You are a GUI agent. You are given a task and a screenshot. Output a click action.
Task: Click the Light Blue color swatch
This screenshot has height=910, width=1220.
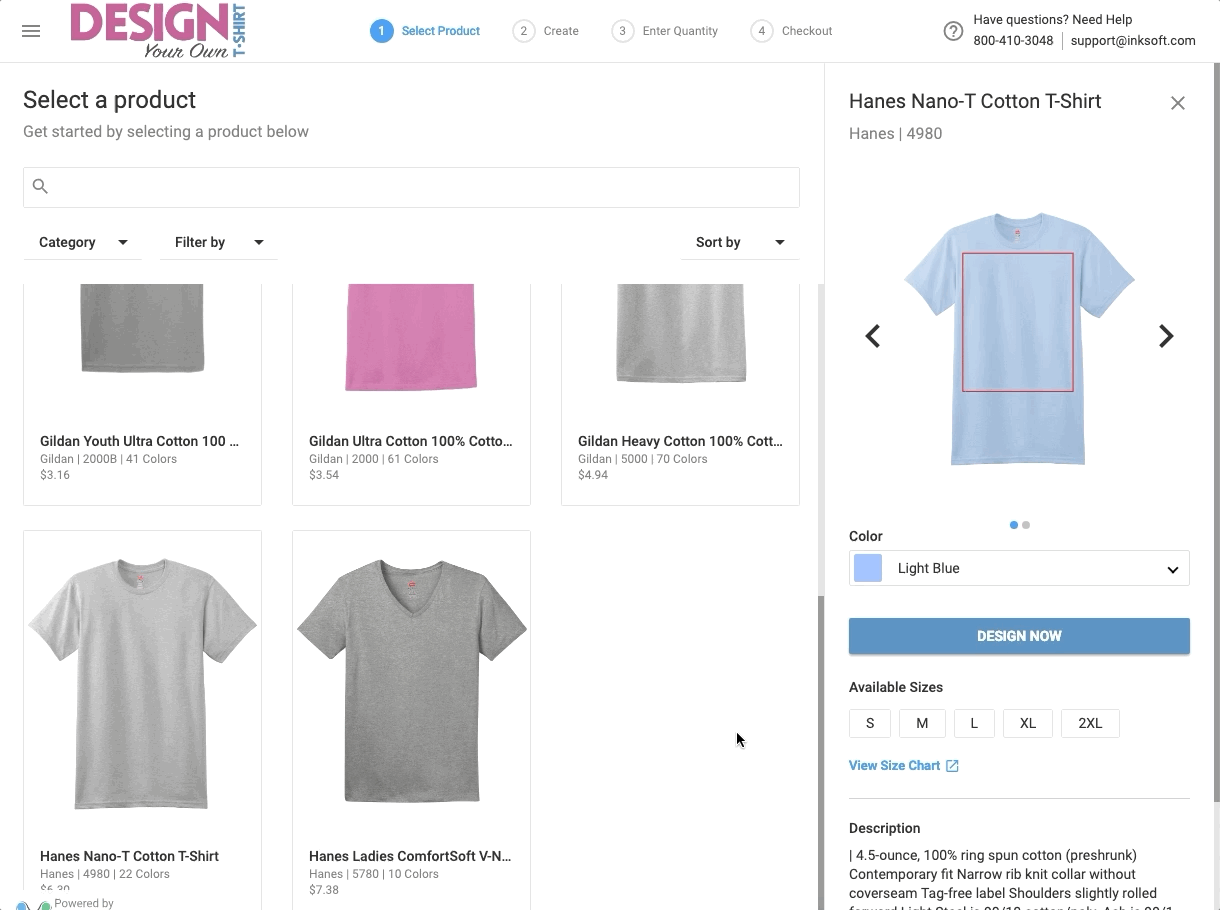point(866,568)
